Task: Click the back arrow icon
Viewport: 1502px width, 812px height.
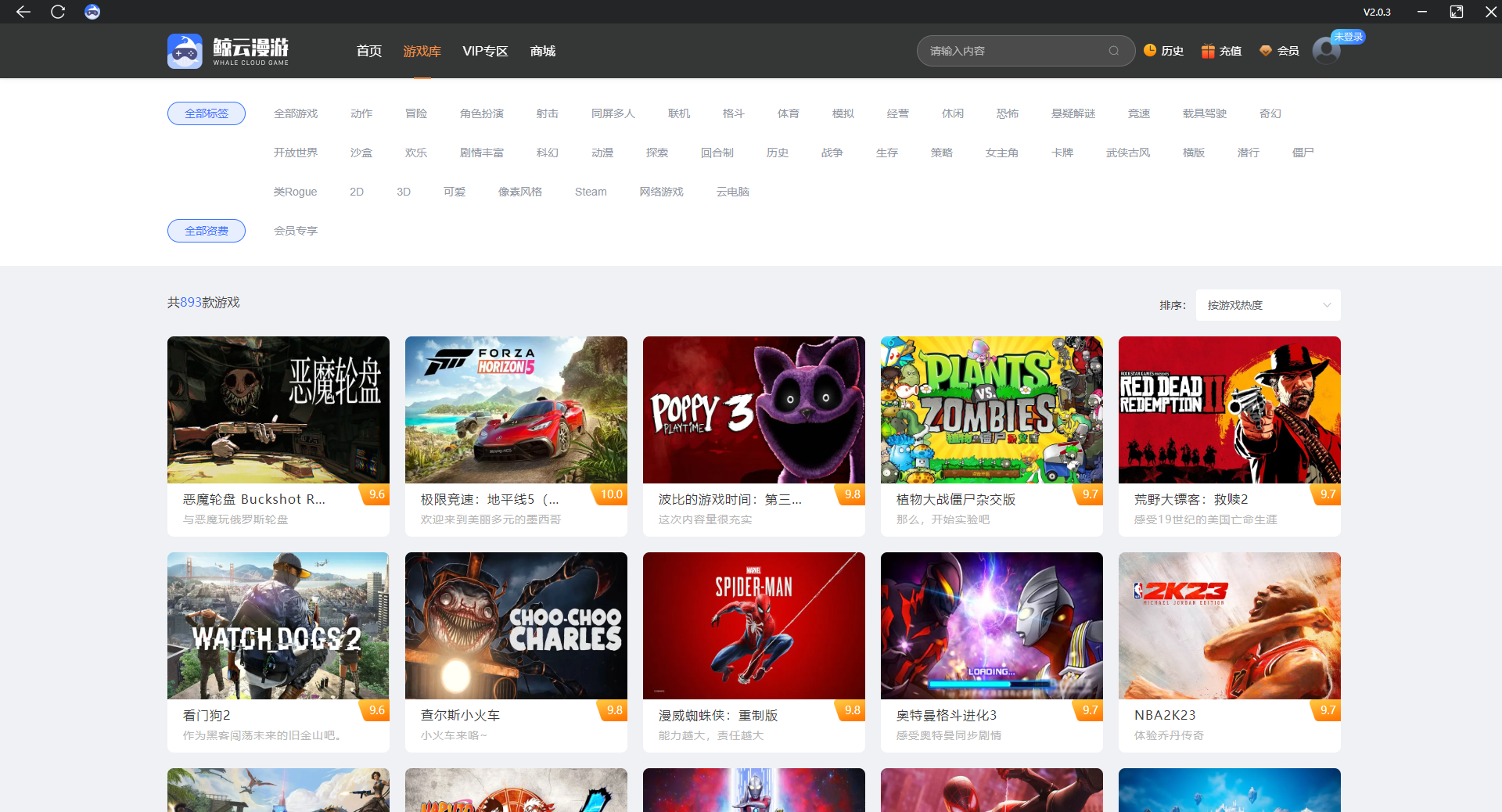Action: (23, 12)
